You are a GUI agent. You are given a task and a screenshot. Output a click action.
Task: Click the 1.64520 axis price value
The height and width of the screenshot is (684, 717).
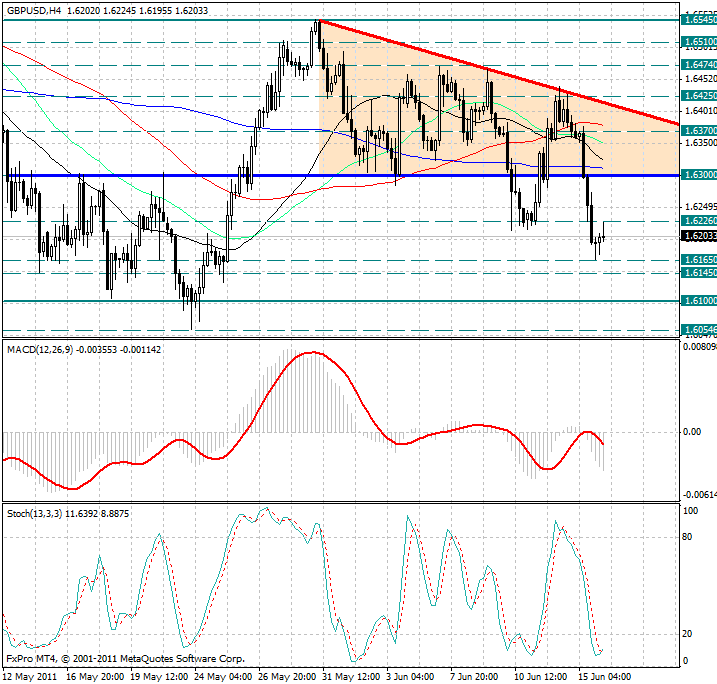[701, 79]
